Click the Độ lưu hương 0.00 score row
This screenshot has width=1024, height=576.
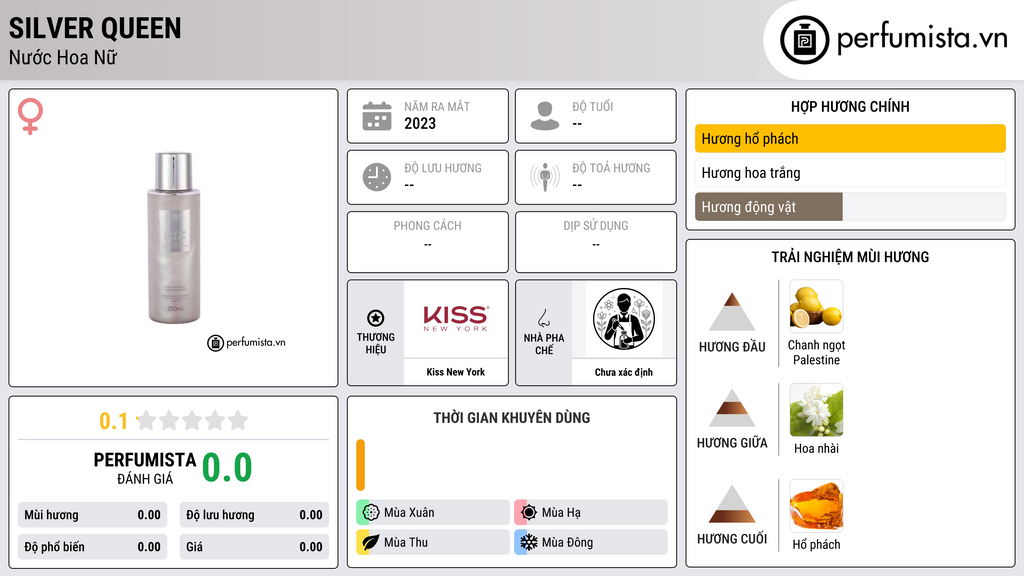(x=254, y=515)
